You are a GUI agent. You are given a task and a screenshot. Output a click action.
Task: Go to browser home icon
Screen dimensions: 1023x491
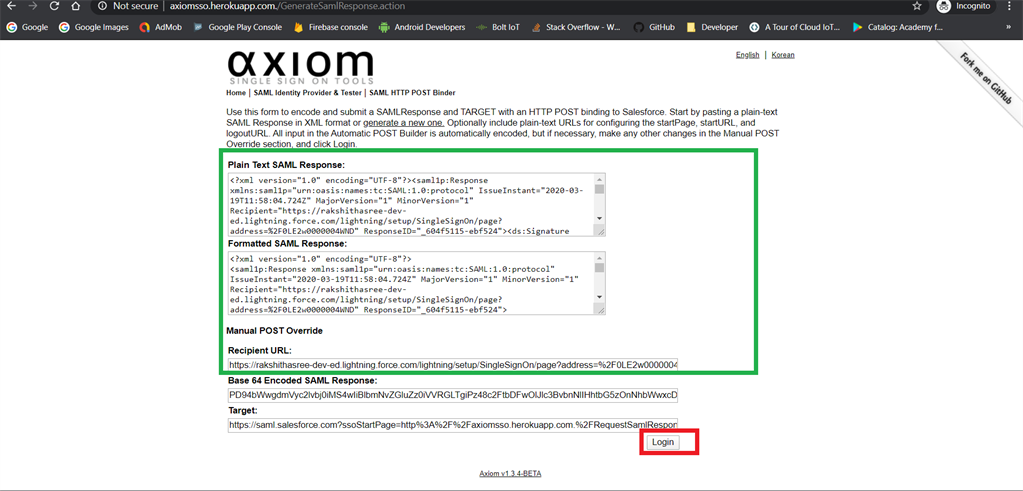tap(76, 6)
